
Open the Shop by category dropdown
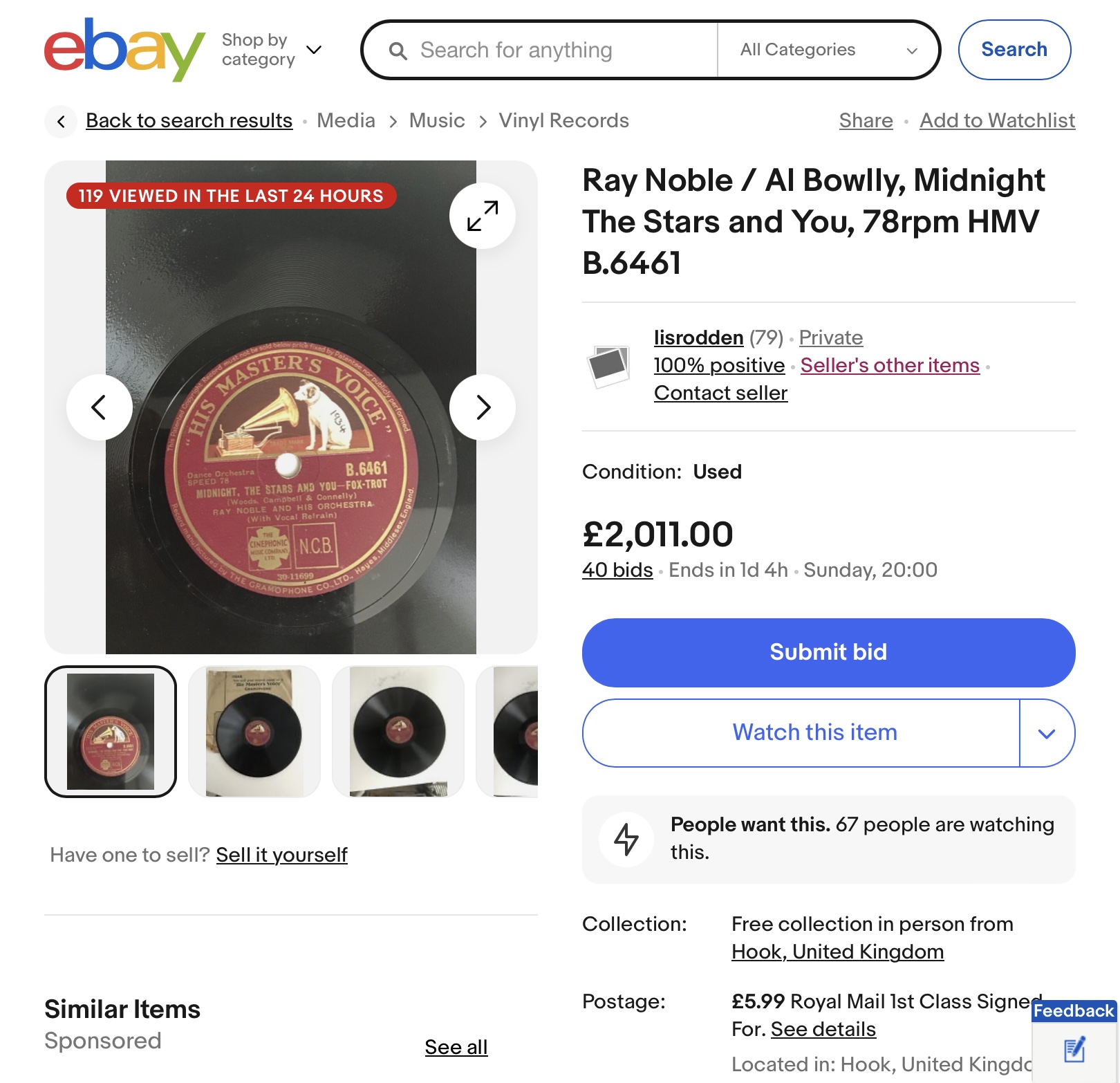pyautogui.click(x=272, y=50)
